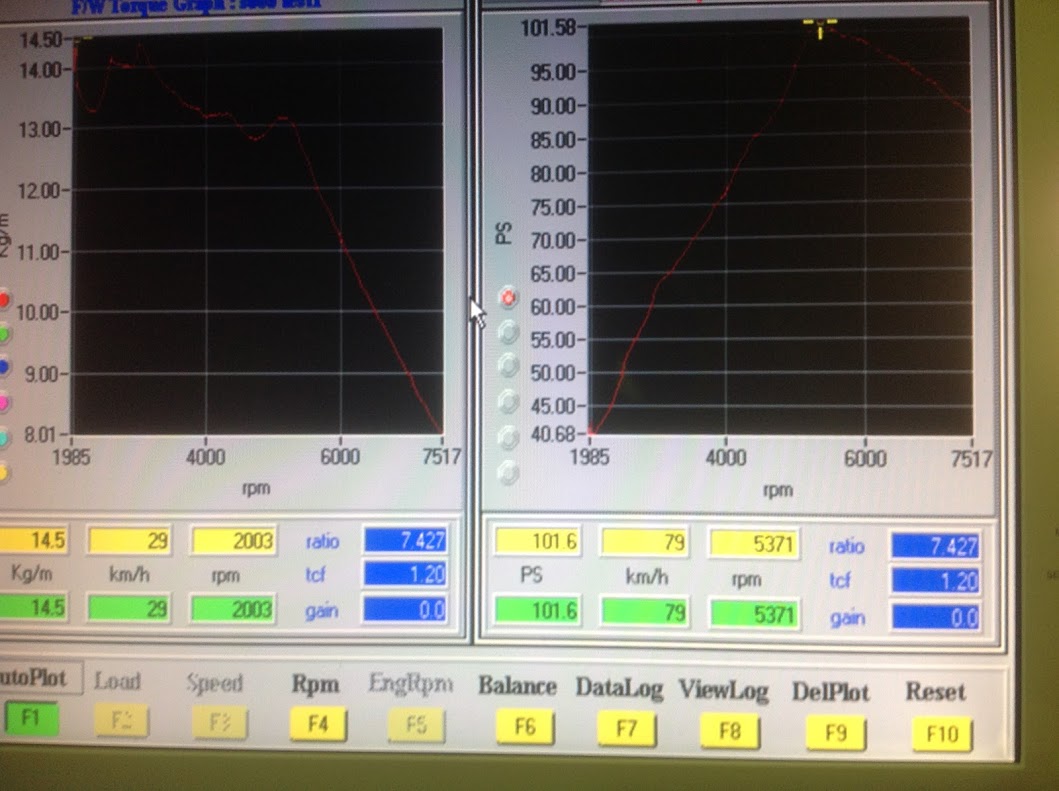Click the 'gain' label in the power panel

pos(847,618)
